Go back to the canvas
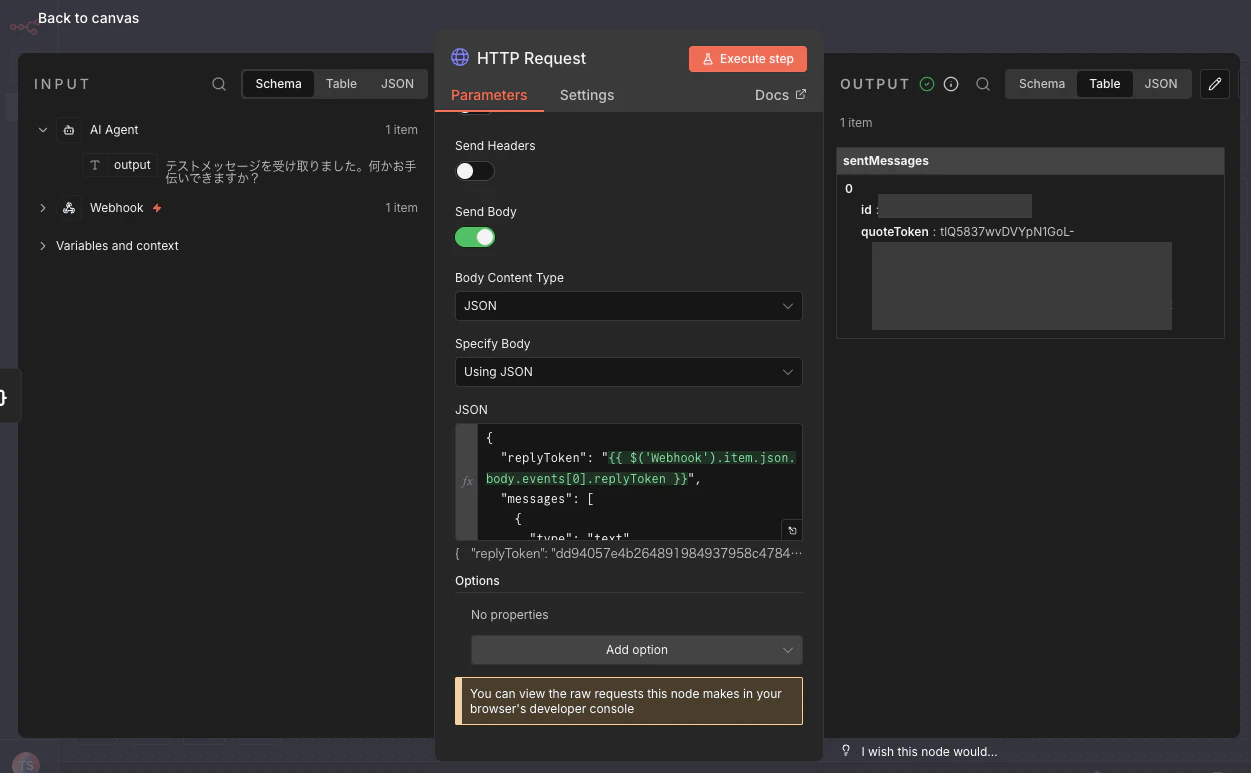The height and width of the screenshot is (773, 1251). pos(88,18)
